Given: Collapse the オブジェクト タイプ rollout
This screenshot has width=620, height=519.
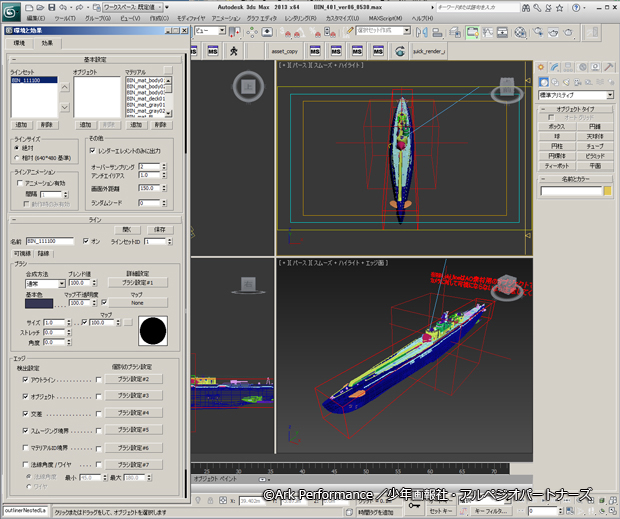Looking at the screenshot, I should click(x=575, y=109).
